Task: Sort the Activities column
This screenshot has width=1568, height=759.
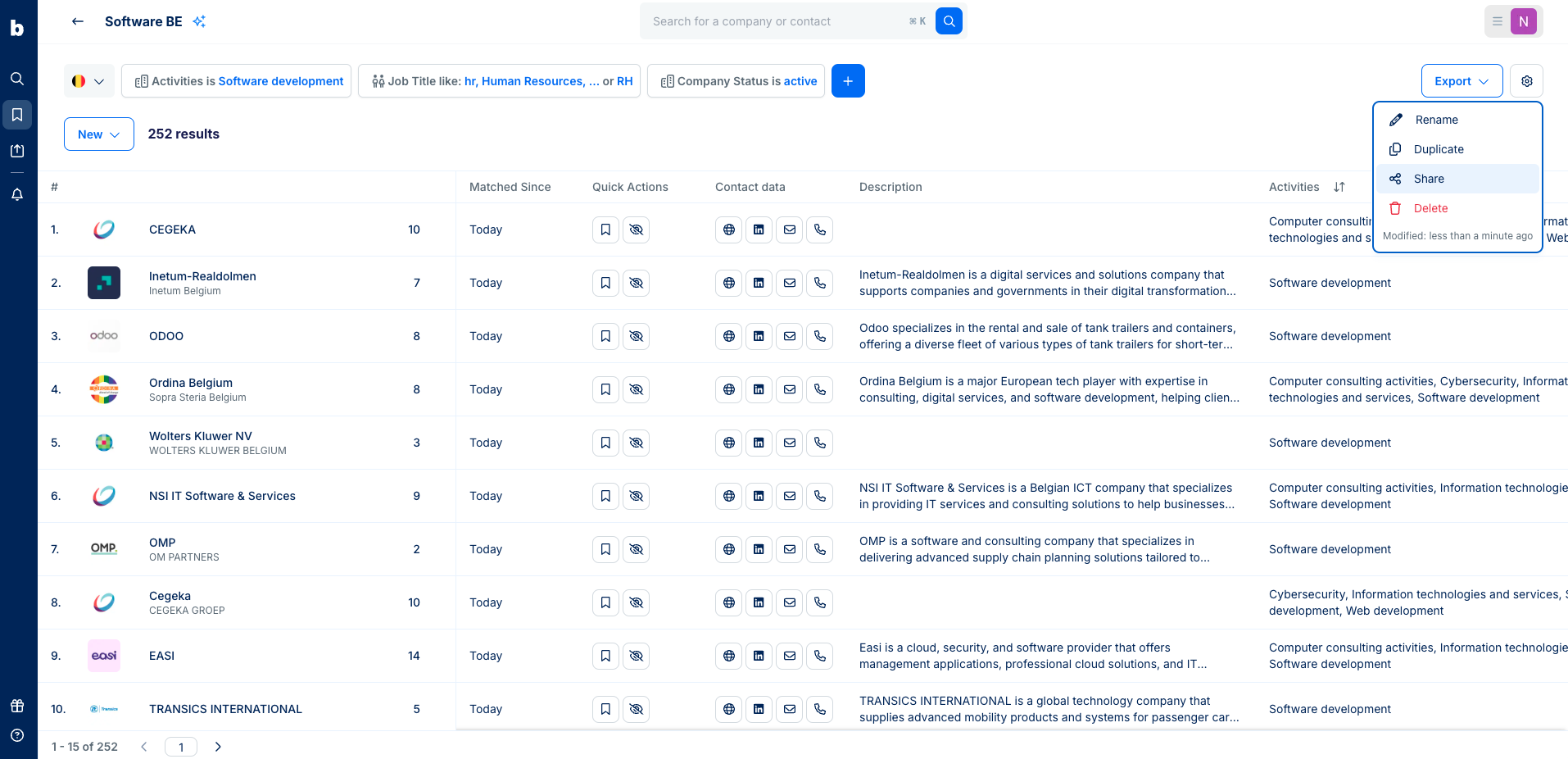Action: (1339, 187)
